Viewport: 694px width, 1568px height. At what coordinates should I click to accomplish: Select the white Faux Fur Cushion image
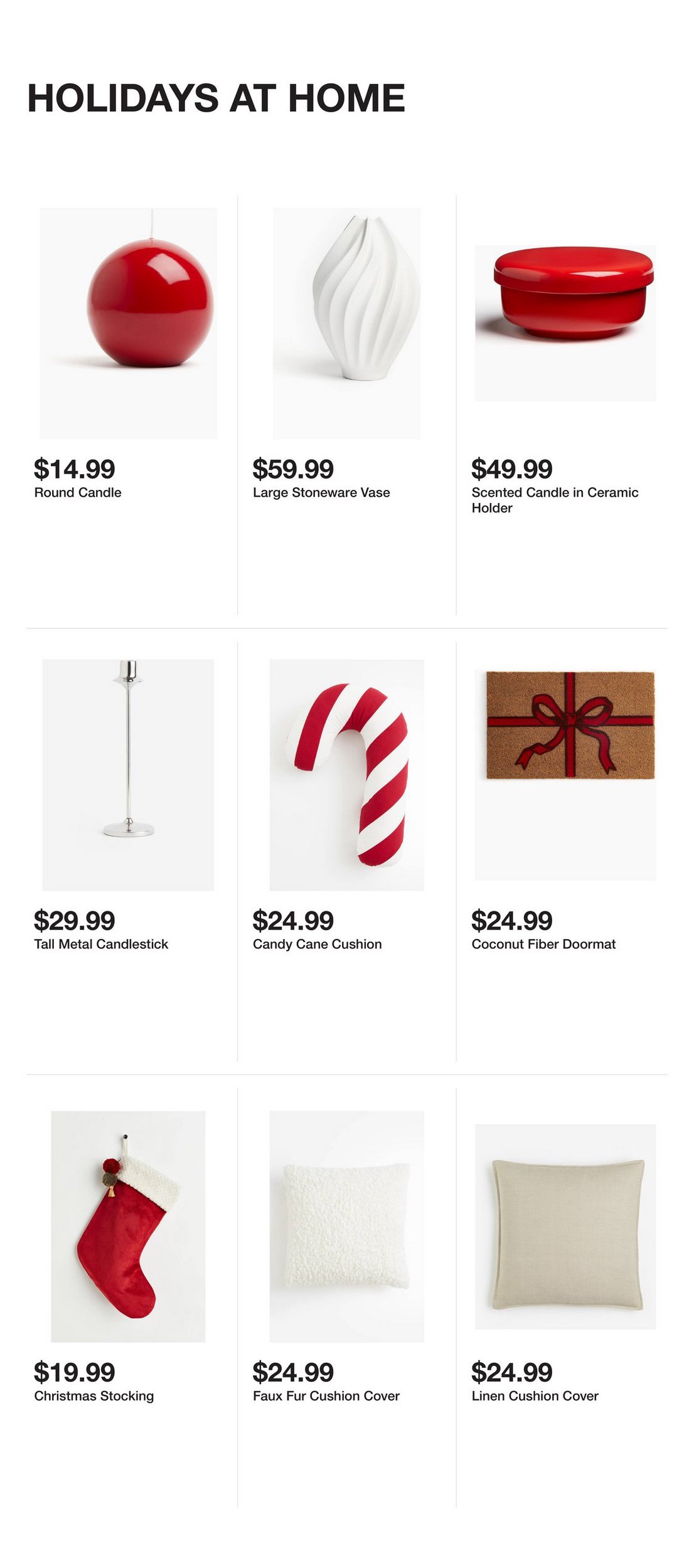346,1226
